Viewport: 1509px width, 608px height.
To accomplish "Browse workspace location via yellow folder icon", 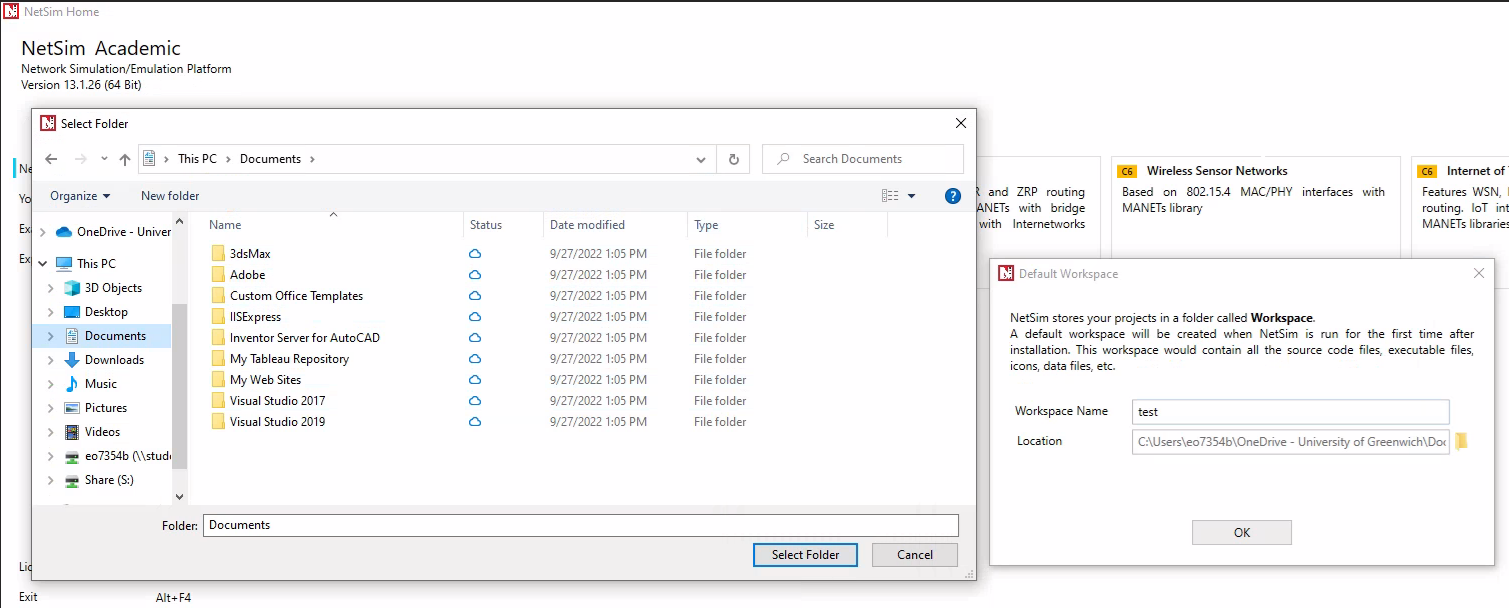I will pyautogui.click(x=1462, y=440).
